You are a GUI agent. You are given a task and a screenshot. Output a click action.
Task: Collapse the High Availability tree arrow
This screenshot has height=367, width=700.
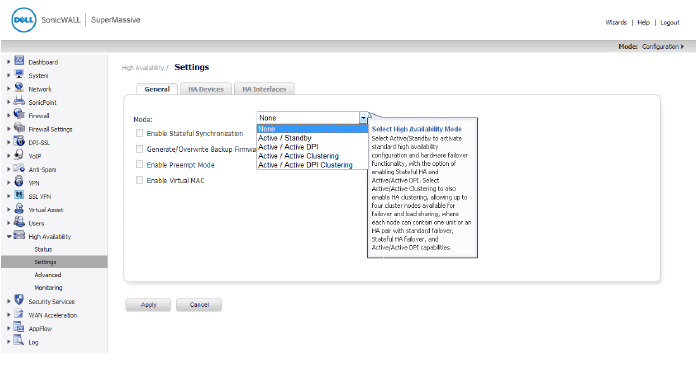pos(9,237)
